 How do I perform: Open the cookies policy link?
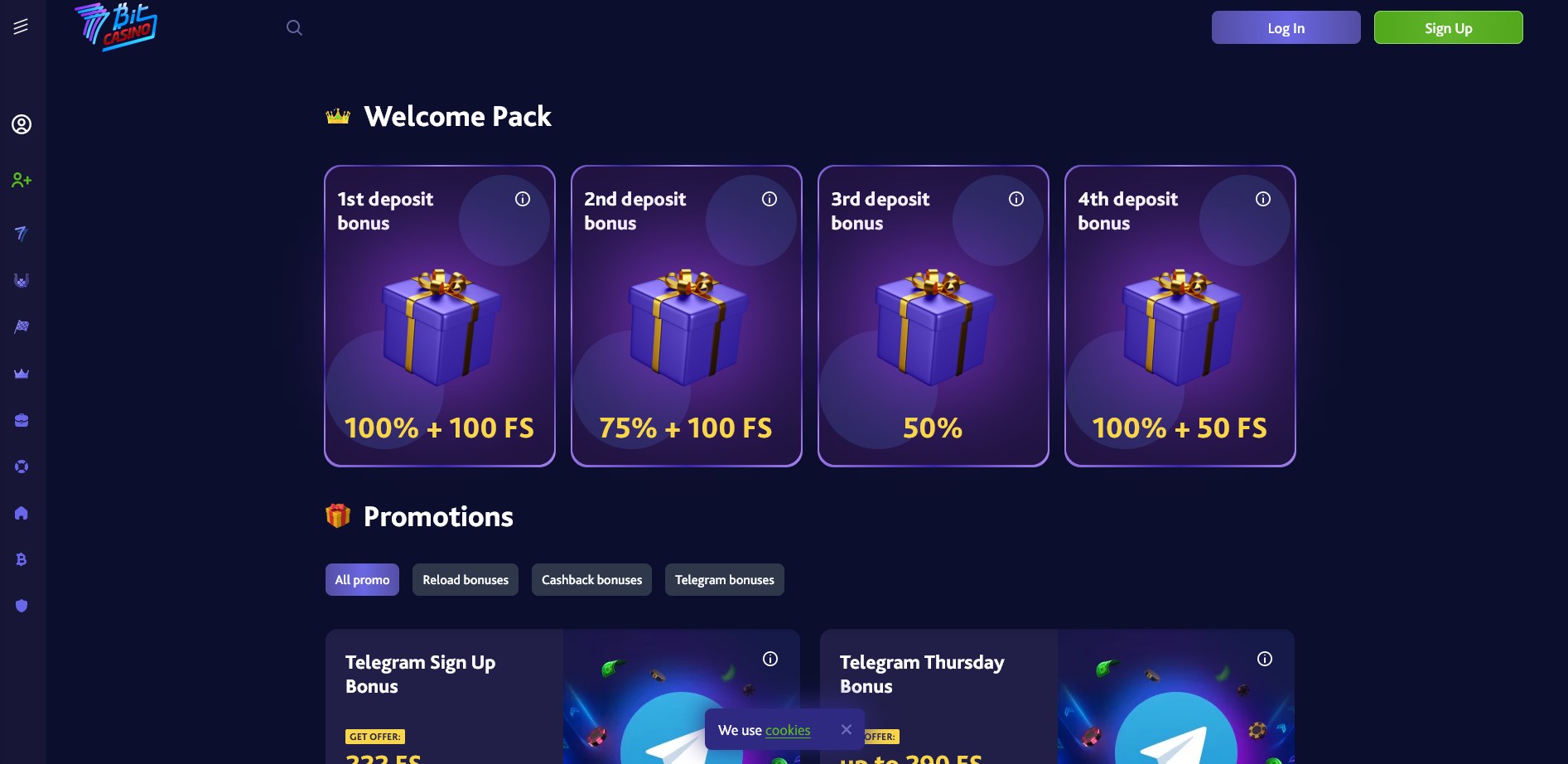pos(788,730)
